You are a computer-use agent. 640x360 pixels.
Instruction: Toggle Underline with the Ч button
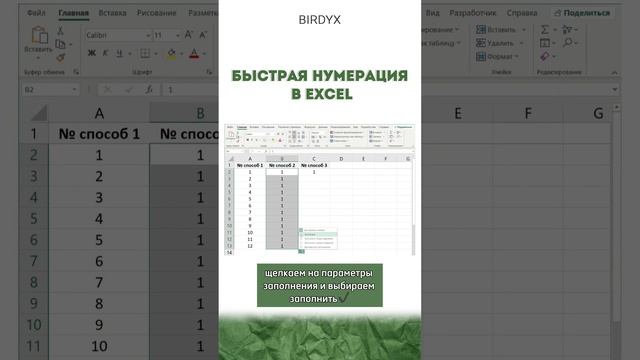point(119,53)
